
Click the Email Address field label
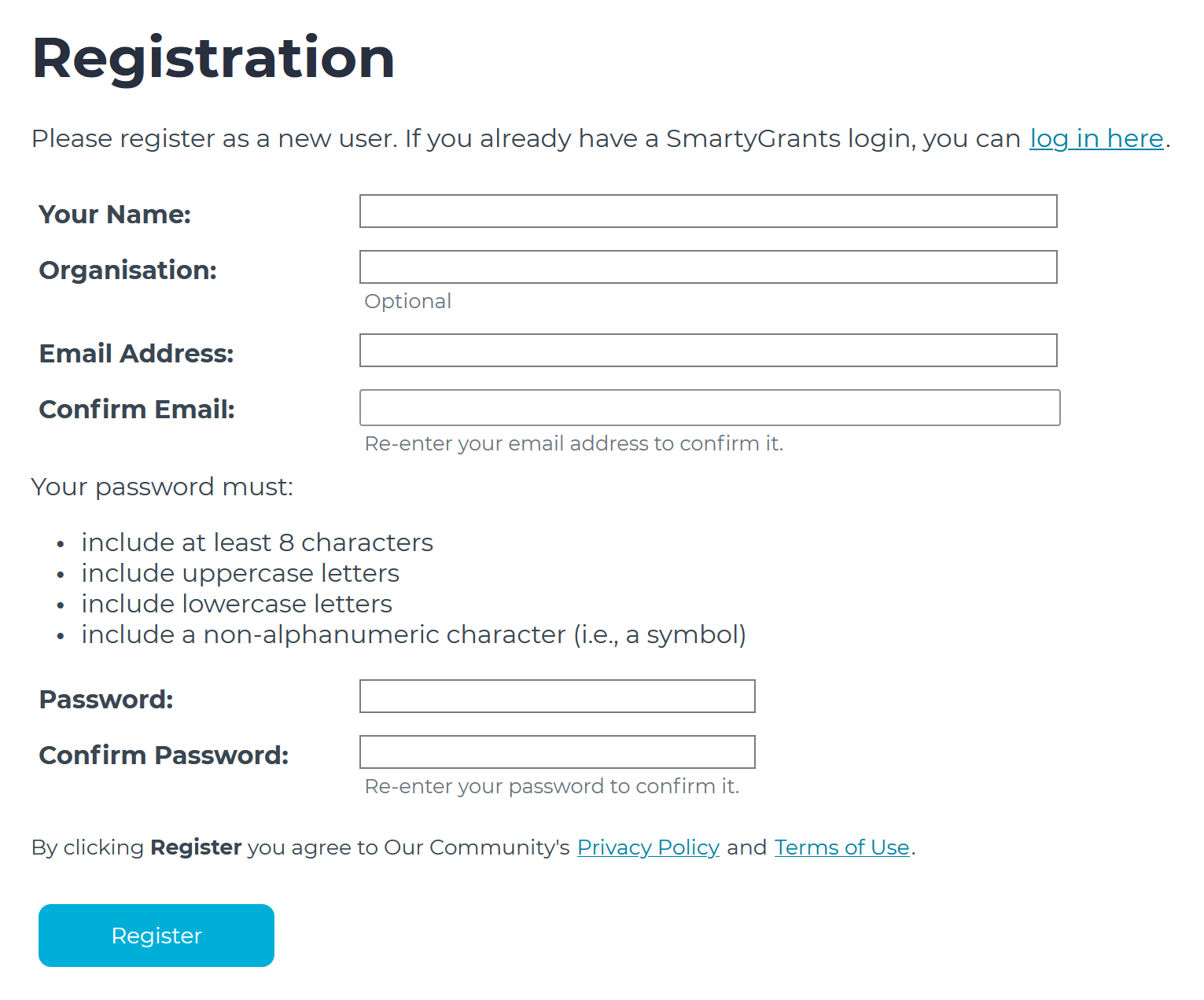coord(135,353)
